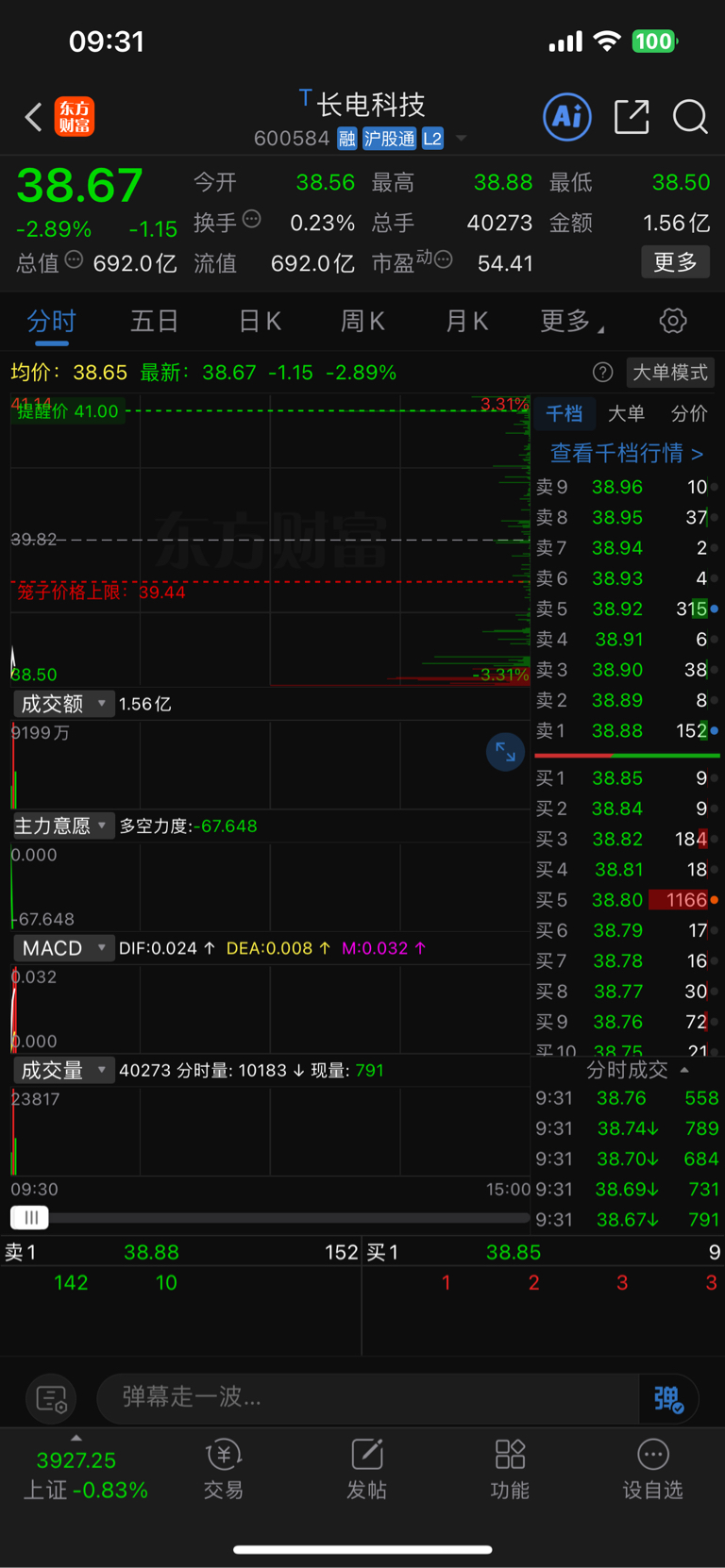Open the 东方财富 logo icon
The image size is (725, 1568).
75,117
